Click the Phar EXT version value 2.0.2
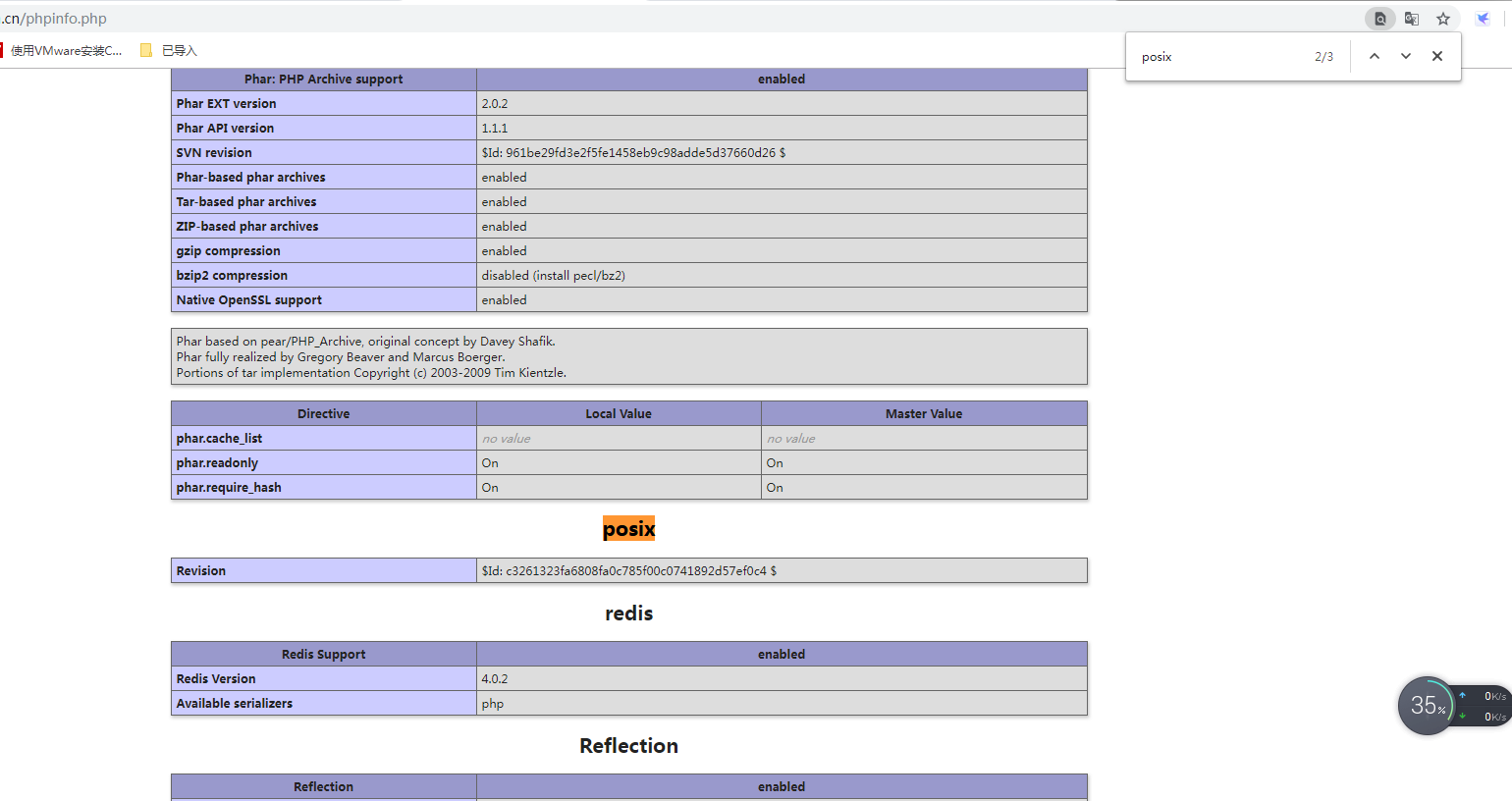 click(x=495, y=103)
